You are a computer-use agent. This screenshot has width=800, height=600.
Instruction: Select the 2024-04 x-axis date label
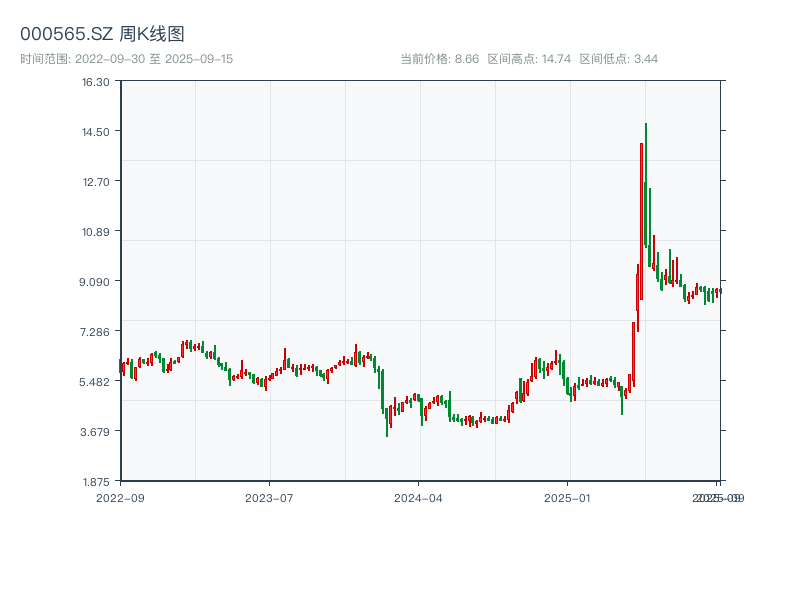[419, 497]
